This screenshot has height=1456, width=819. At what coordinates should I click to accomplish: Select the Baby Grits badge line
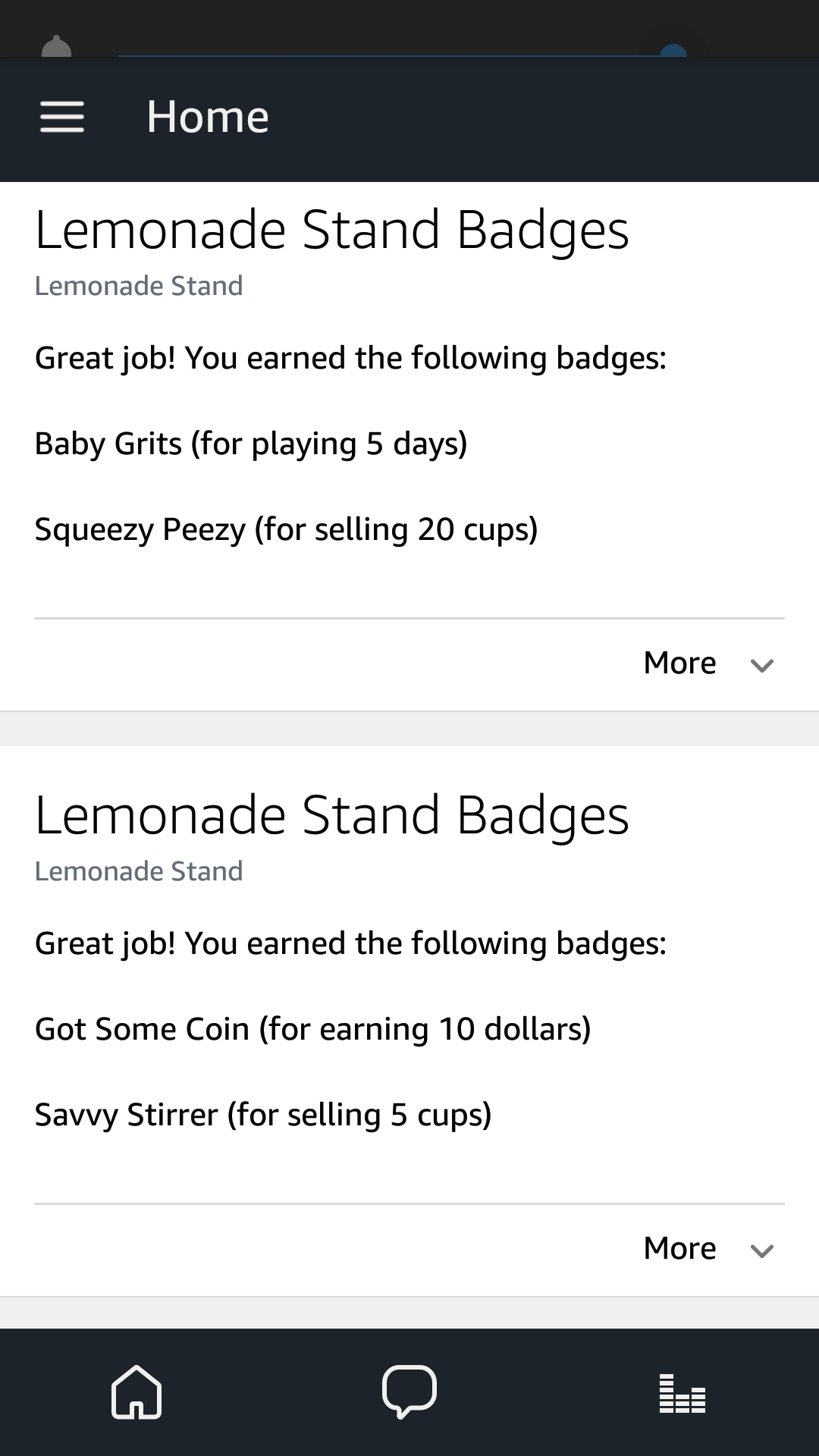pos(251,444)
